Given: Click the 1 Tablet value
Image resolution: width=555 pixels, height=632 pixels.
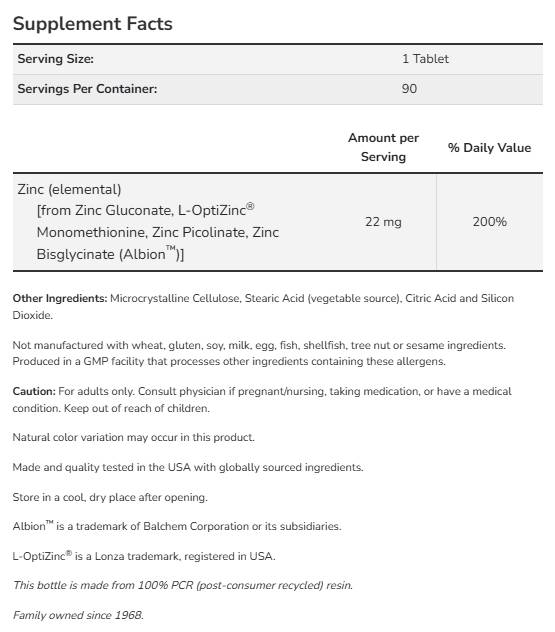Looking at the screenshot, I should click(425, 59).
